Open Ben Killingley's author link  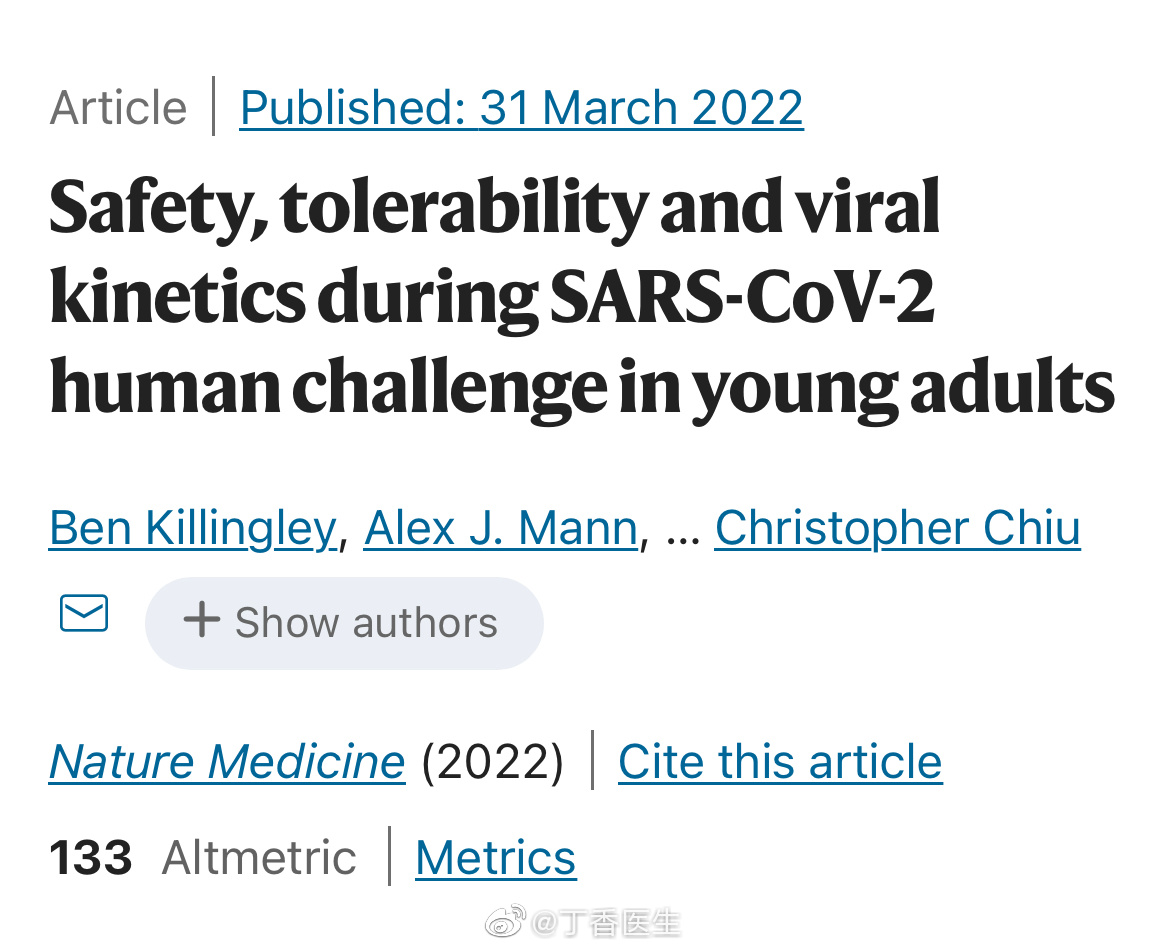click(x=192, y=528)
